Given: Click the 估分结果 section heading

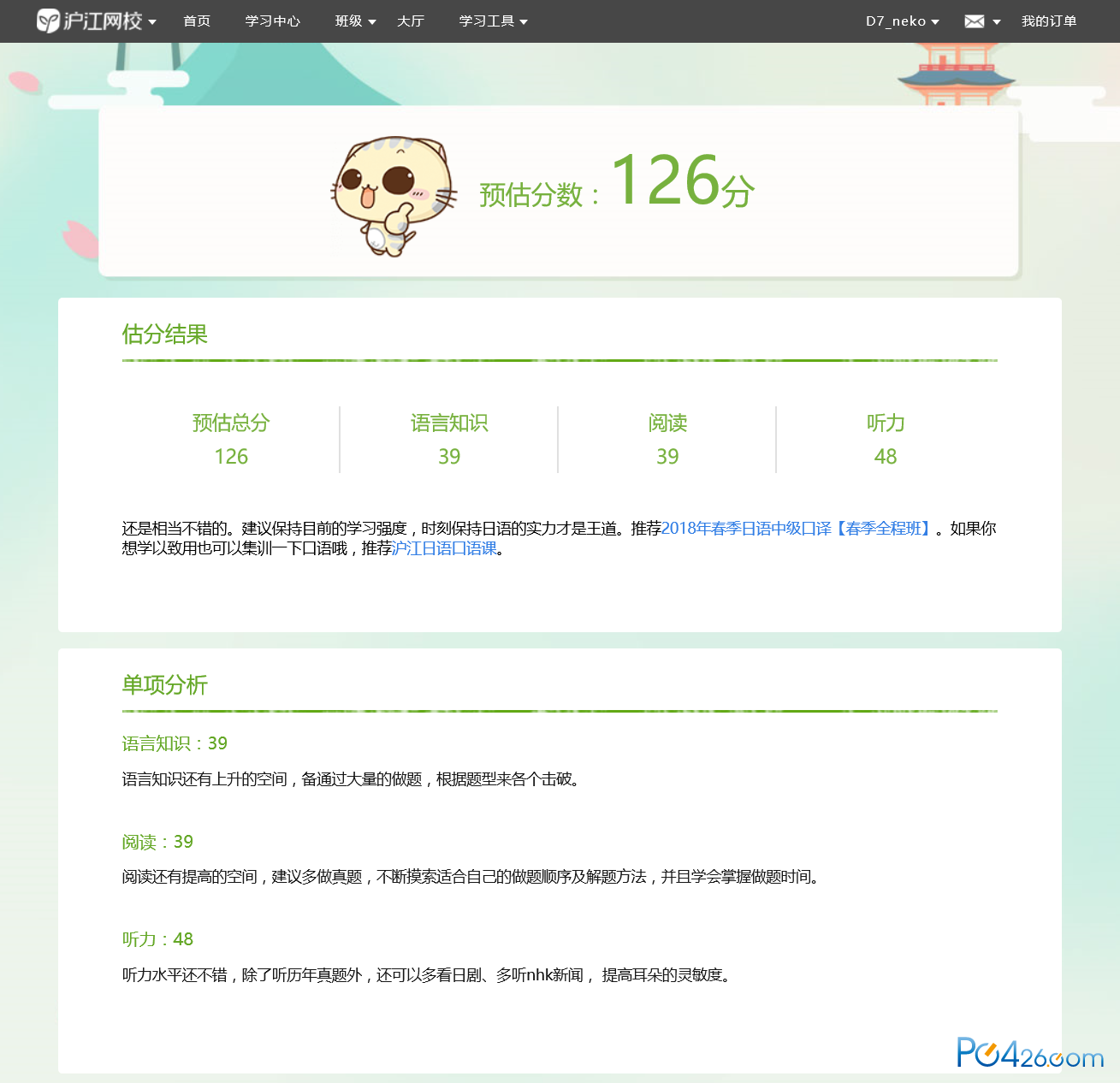Looking at the screenshot, I should point(165,334).
